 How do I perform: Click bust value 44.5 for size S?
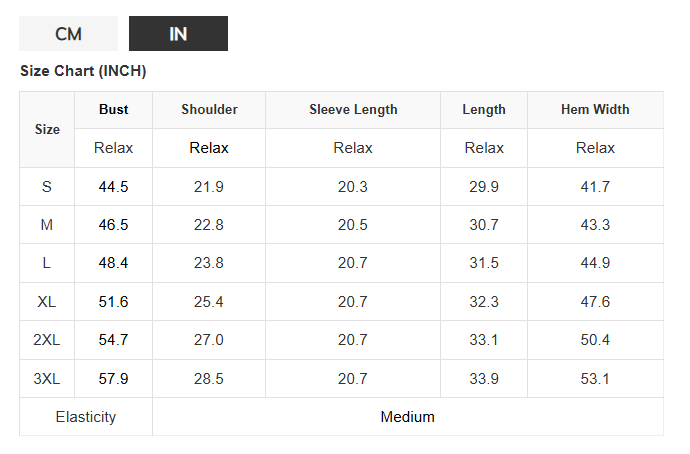[113, 187]
